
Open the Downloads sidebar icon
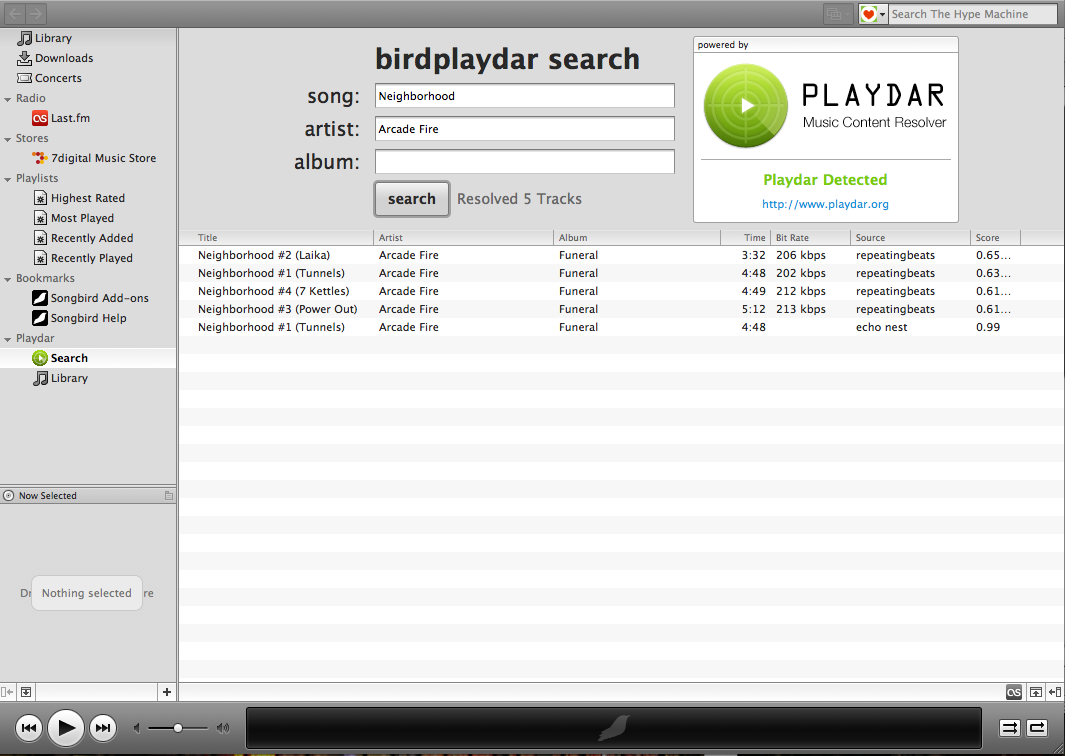[x=24, y=58]
